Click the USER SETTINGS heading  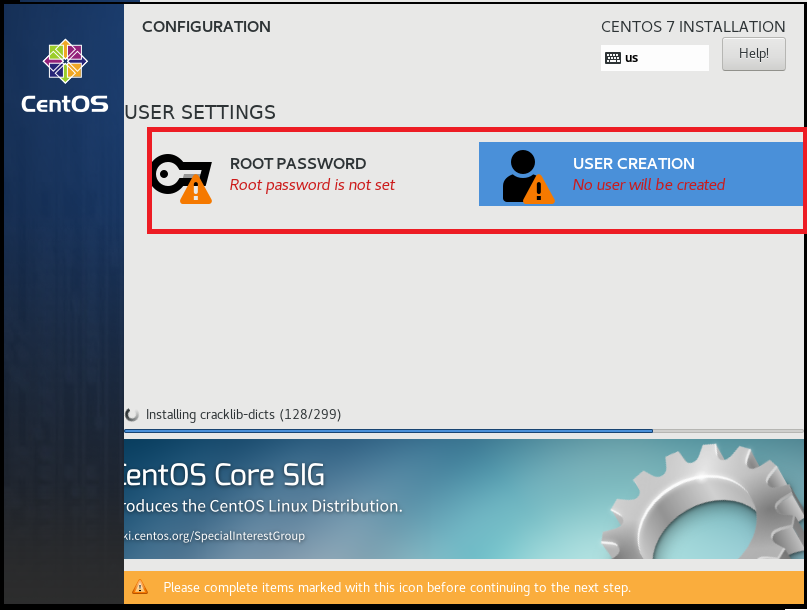coord(200,112)
